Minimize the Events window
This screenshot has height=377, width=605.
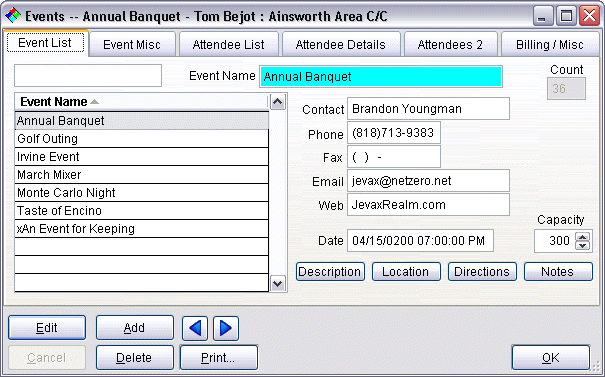pyautogui.click(x=543, y=16)
